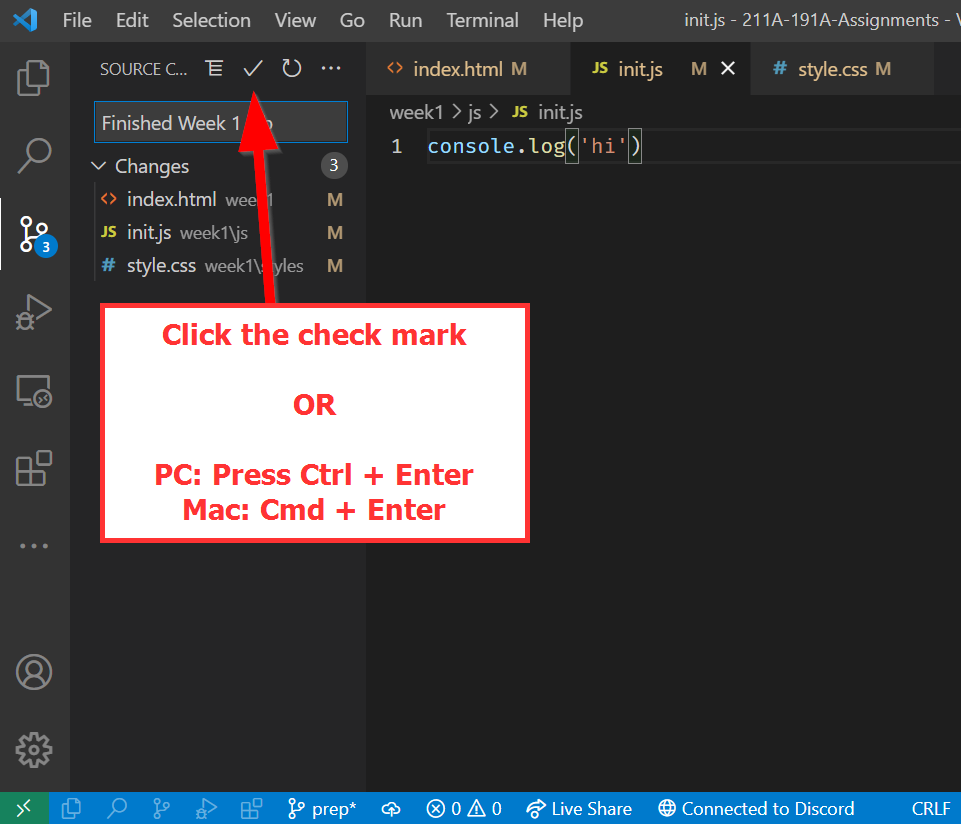
Task: Refresh the source control panel
Action: point(291,69)
